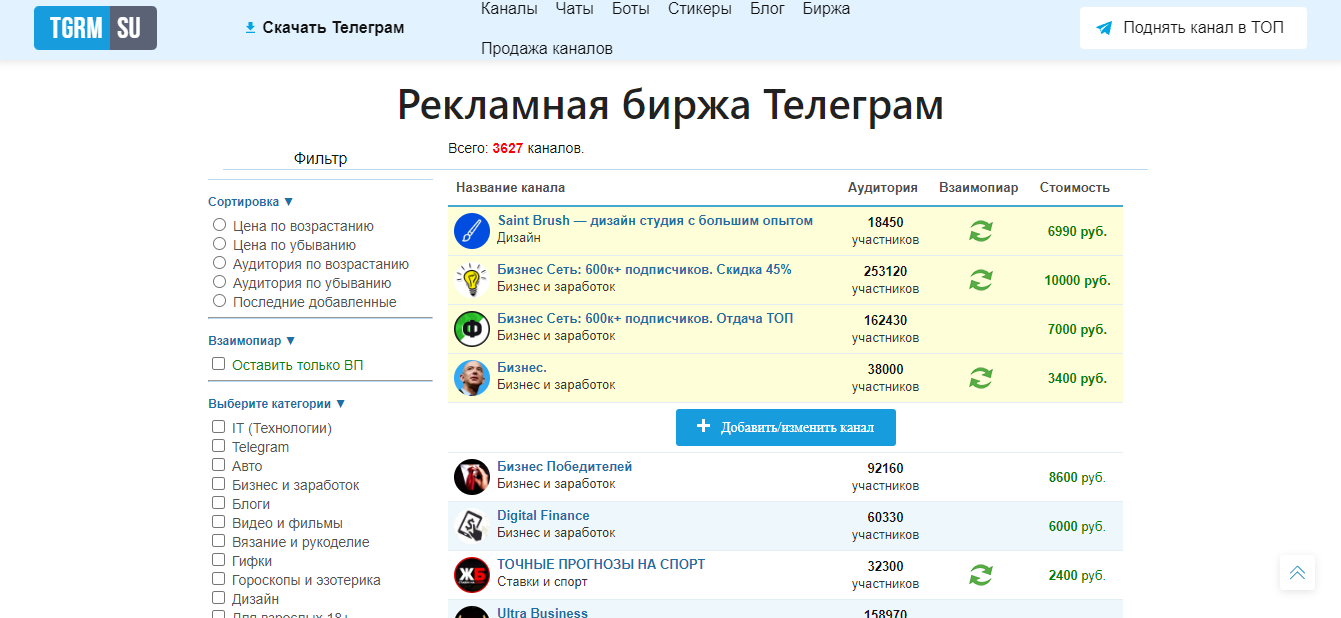The width and height of the screenshot is (1341, 618).
Task: Open Продажа каналов menu item
Action: point(547,48)
